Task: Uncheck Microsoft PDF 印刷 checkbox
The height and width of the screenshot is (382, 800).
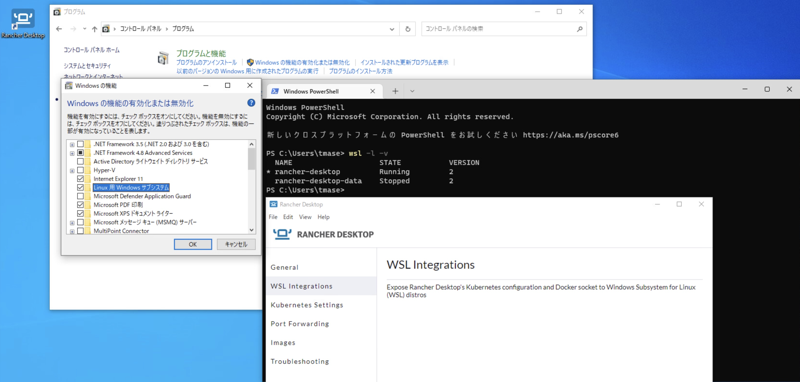Action: (81, 205)
